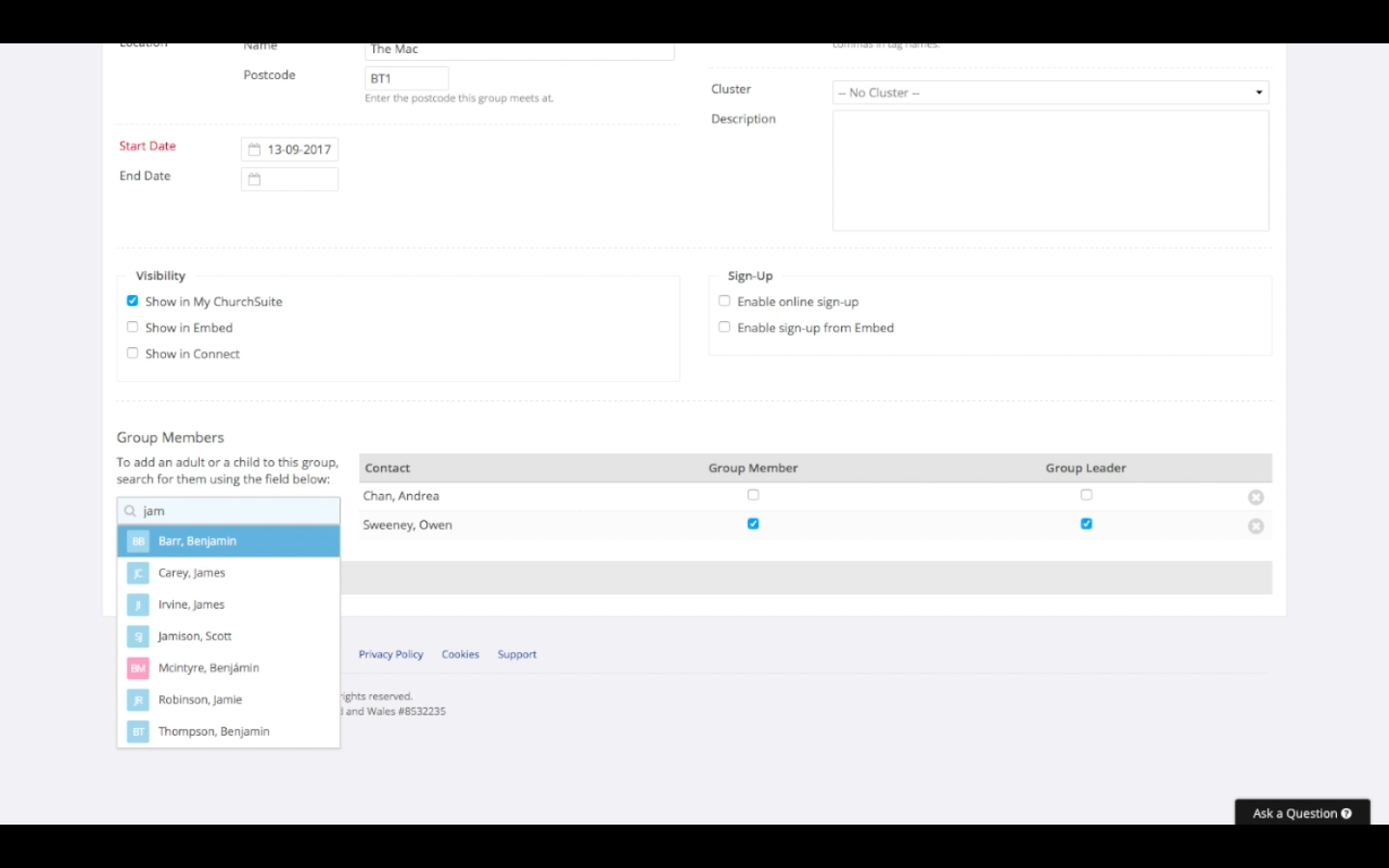Viewport: 1389px width, 868px height.
Task: Click the avatar icon beside Irvine, James
Action: pos(138,605)
